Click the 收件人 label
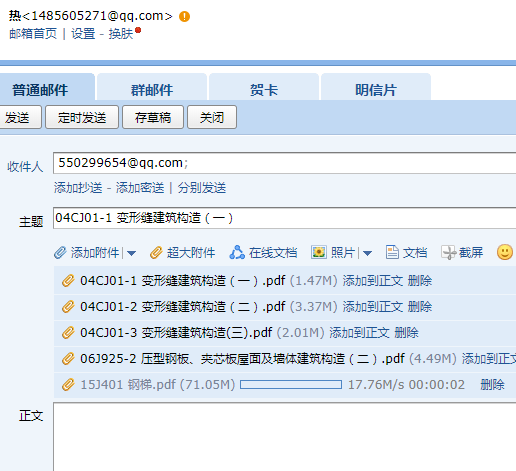516x471 pixels. [25, 167]
